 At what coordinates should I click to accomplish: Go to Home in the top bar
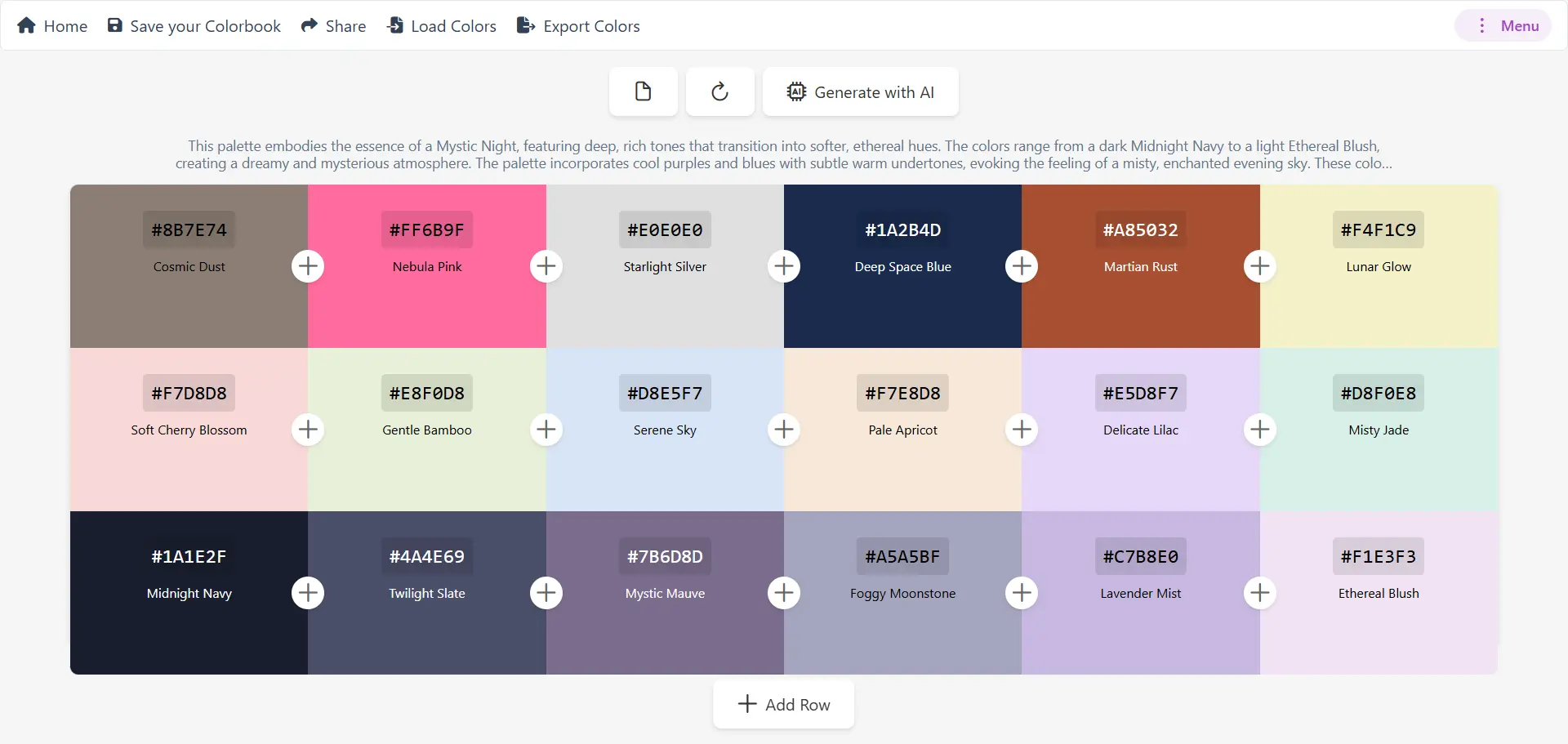(x=52, y=26)
